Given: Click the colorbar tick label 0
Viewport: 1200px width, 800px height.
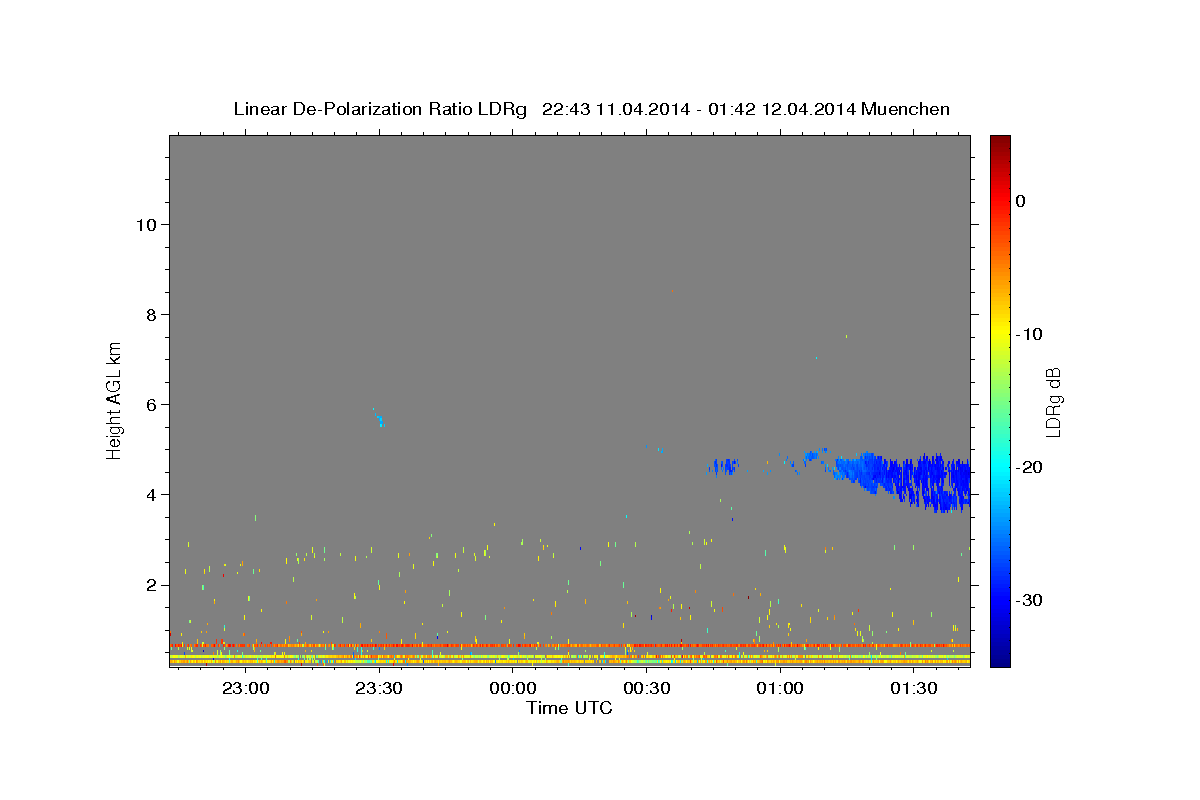Looking at the screenshot, I should 1020,201.
